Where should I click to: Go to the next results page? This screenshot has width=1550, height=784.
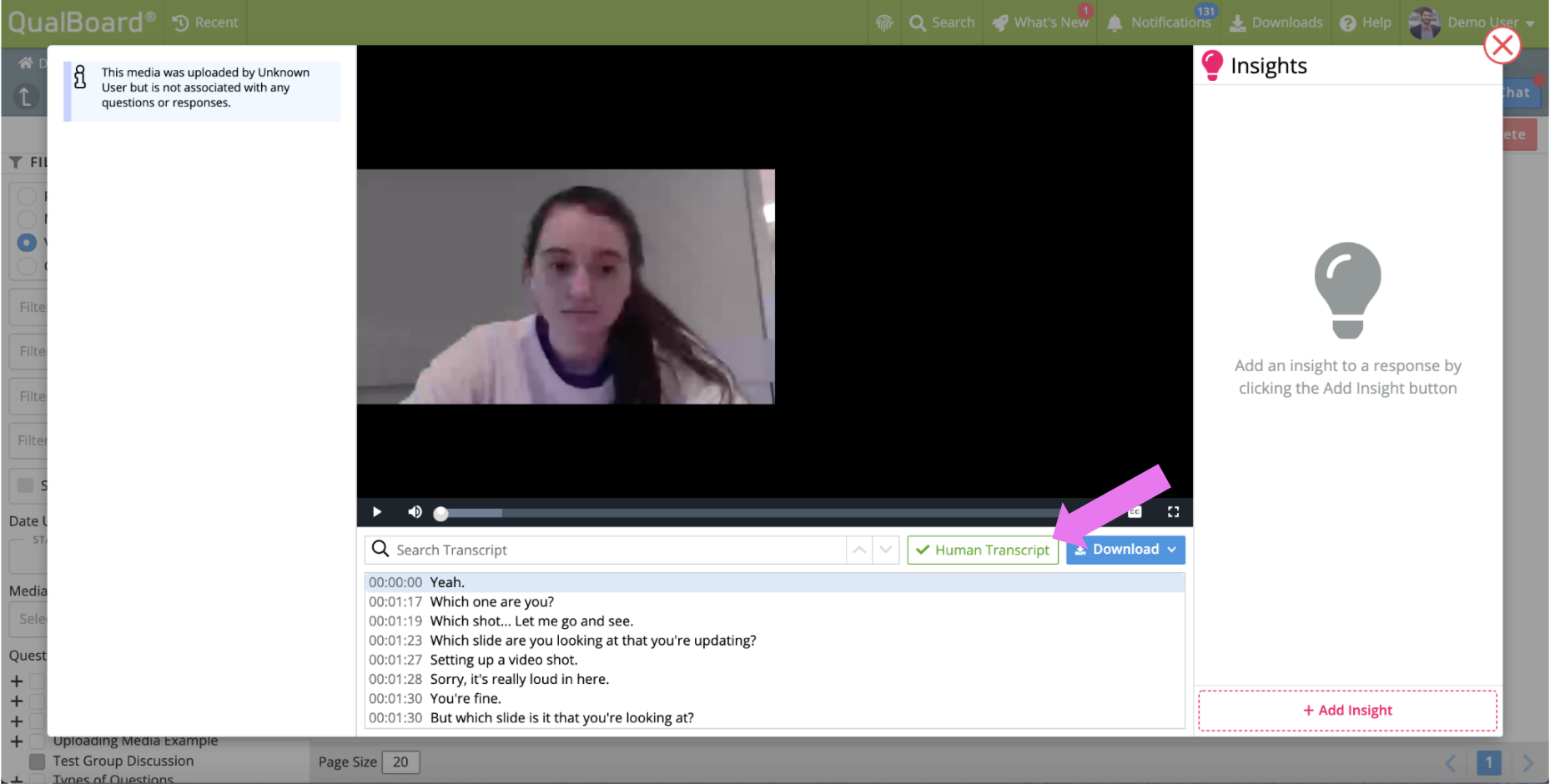(x=1527, y=763)
